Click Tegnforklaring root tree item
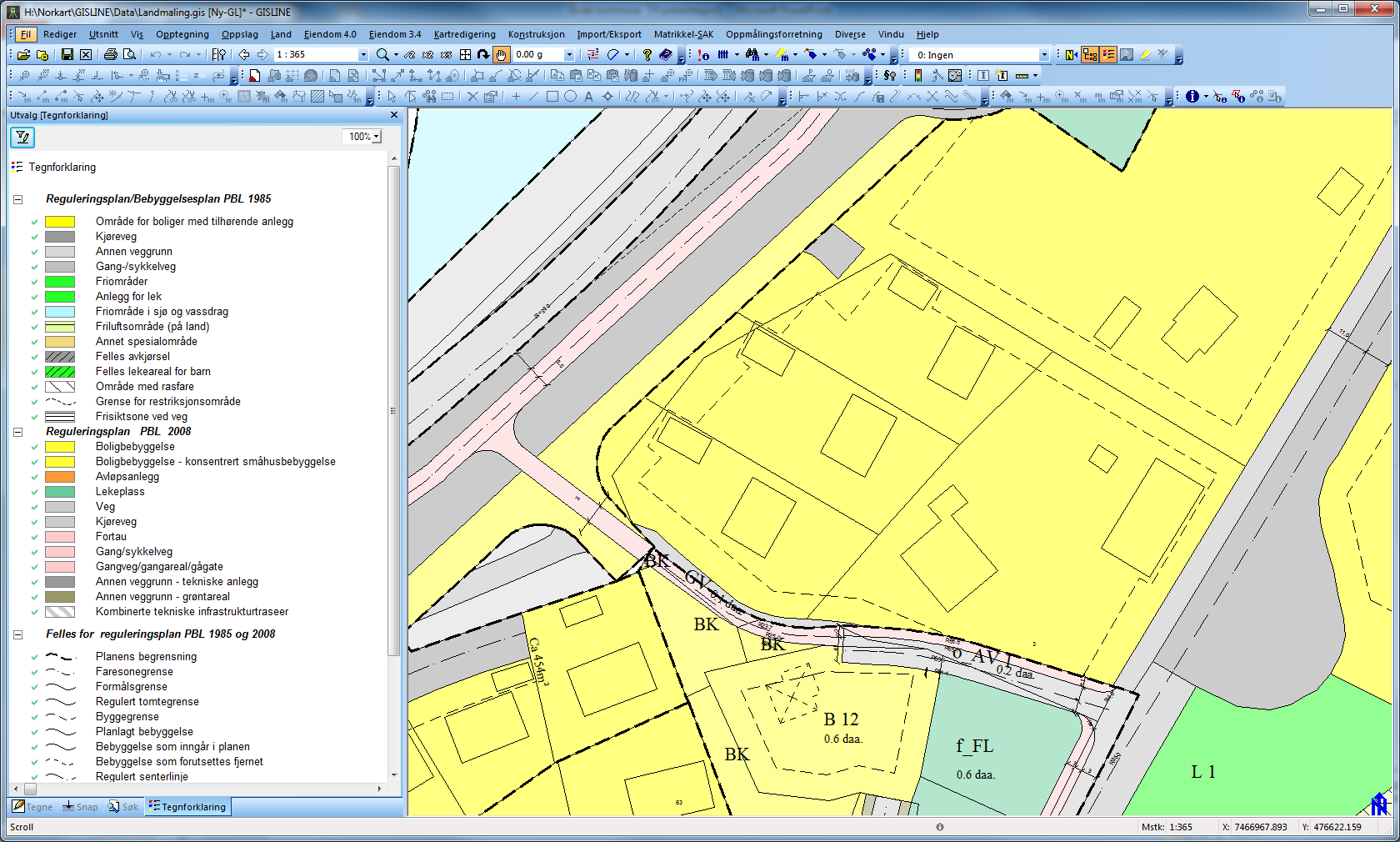This screenshot has width=1400, height=842. click(62, 168)
